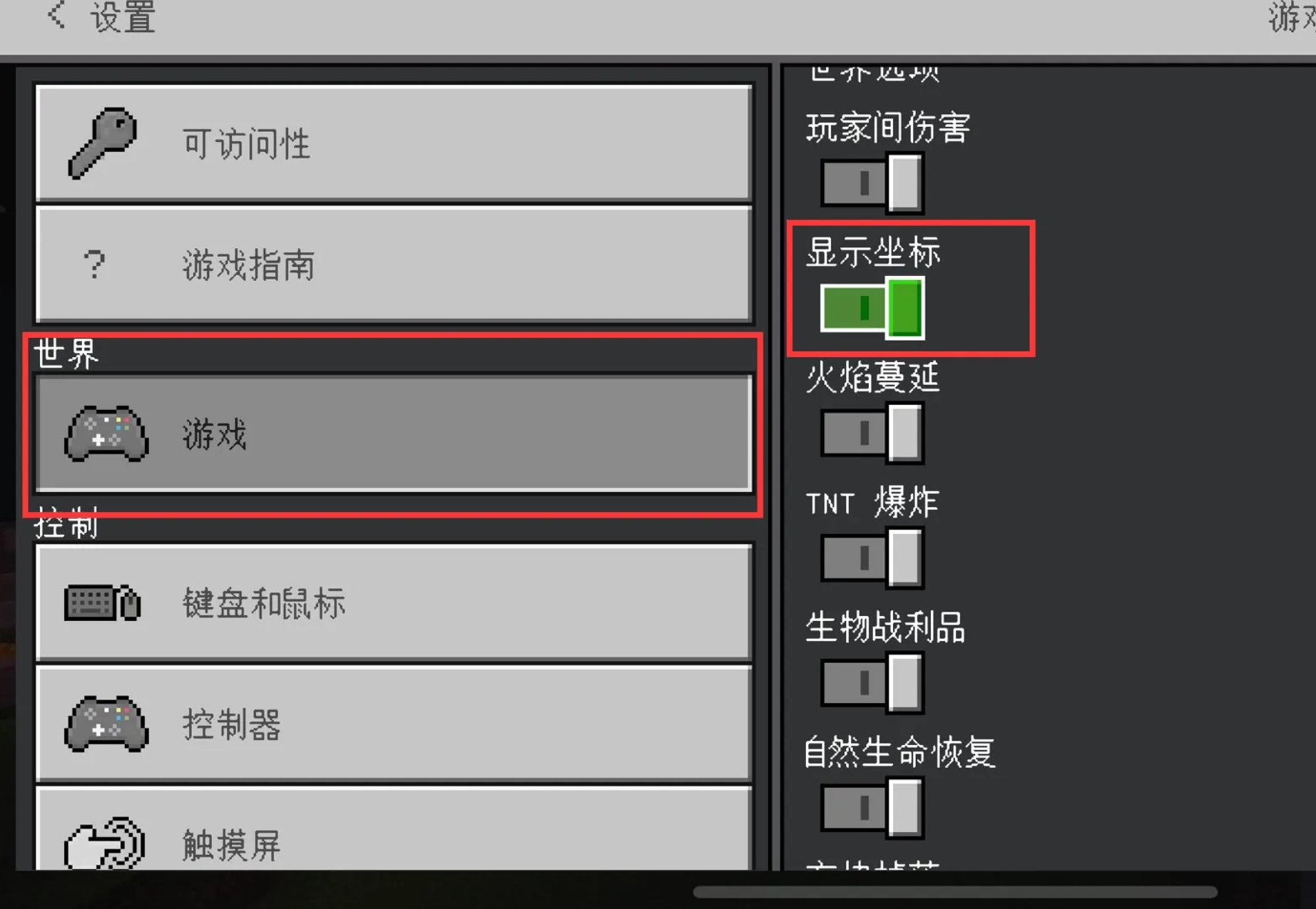The height and width of the screenshot is (909, 1316).
Task: Open the 可访问性 settings tab
Action: click(394, 143)
